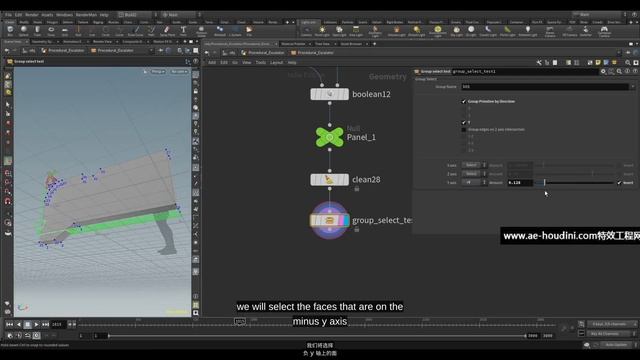The image size is (640, 360).
Task: Open the Y axis mode dropdown
Action: [474, 182]
